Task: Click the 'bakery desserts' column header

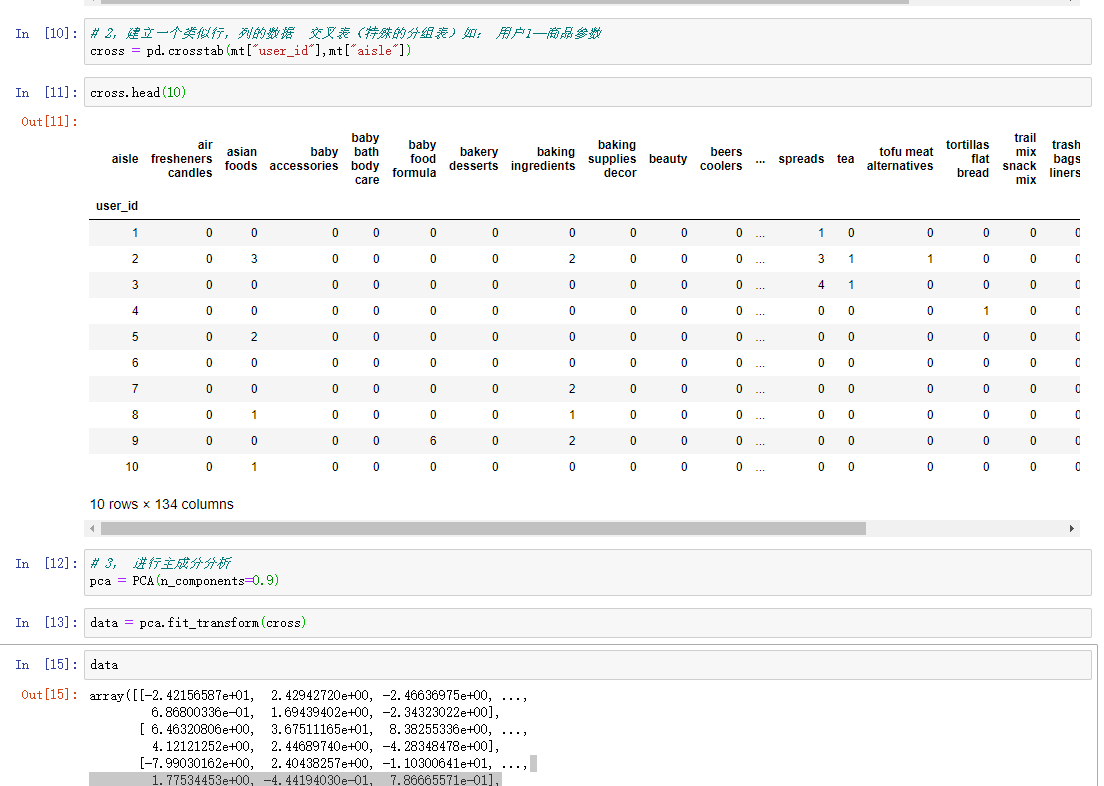Action: point(473,158)
